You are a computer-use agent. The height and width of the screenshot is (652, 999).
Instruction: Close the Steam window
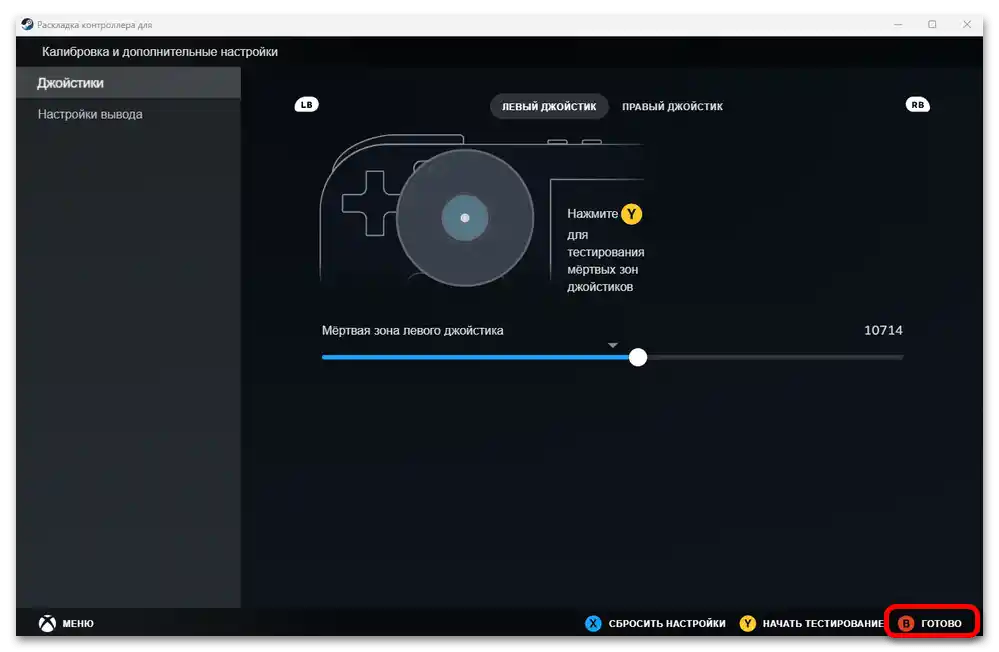click(x=967, y=24)
